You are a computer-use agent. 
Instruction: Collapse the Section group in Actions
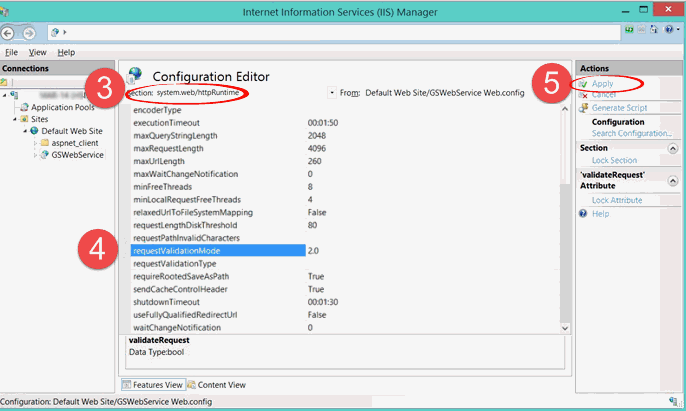(x=671, y=148)
